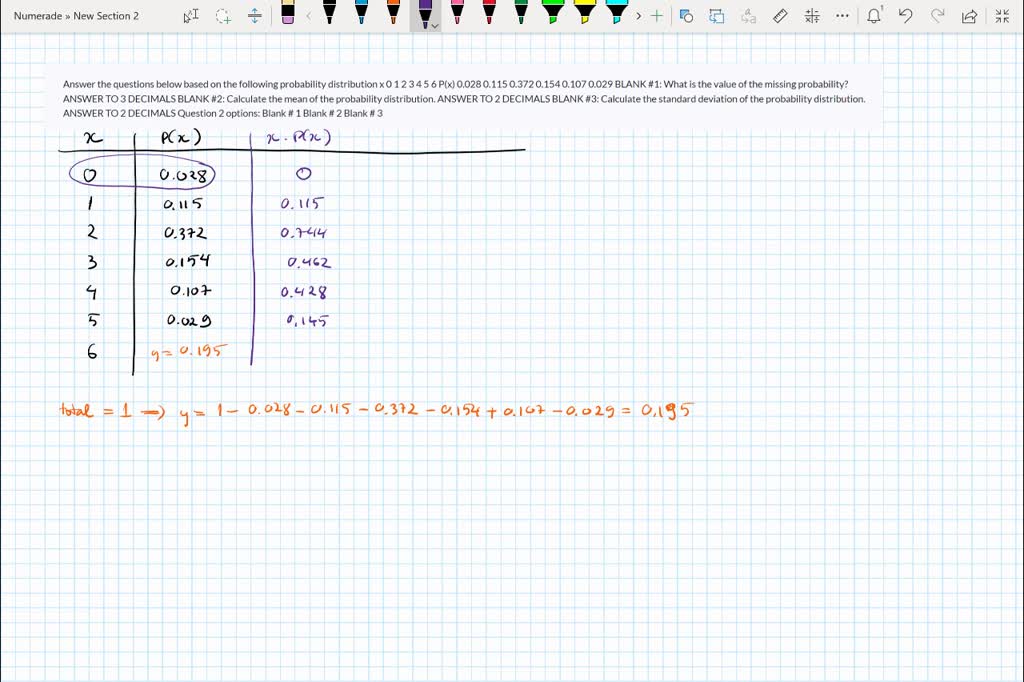This screenshot has width=1024, height=682.
Task: Pick the eraser tool
Action: click(x=286, y=15)
